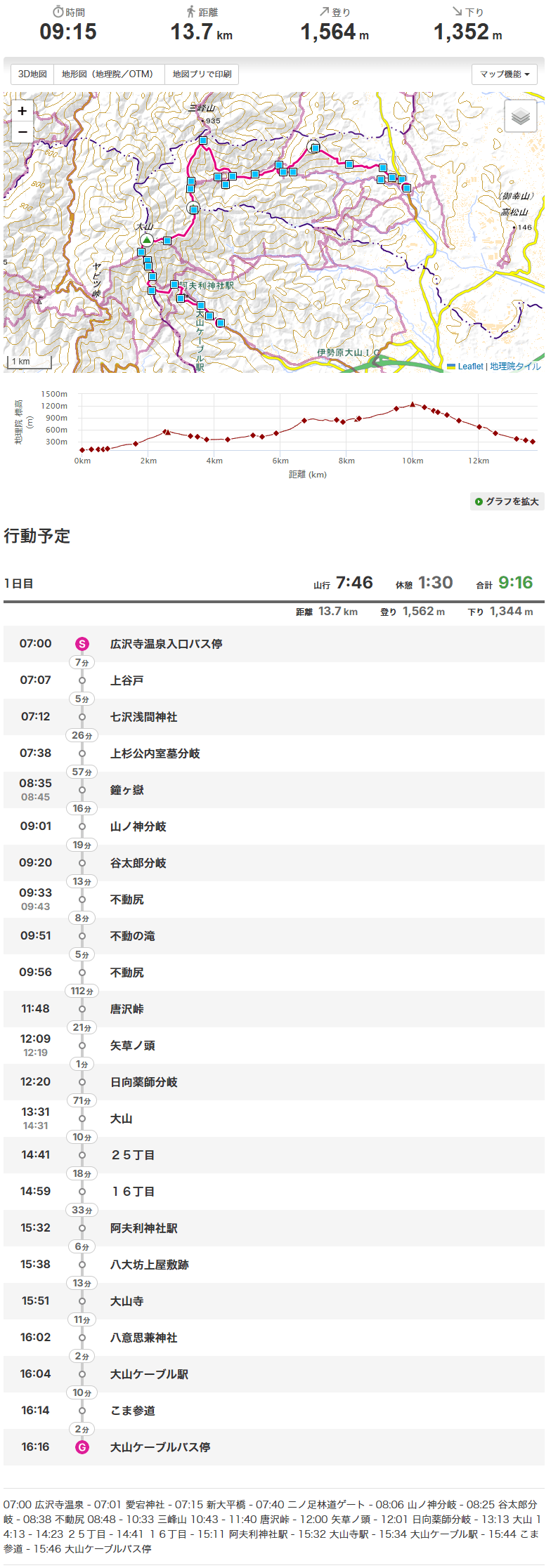Open the マップ機能 dropdown menu
This screenshot has width=558, height=1568.
pos(504,74)
